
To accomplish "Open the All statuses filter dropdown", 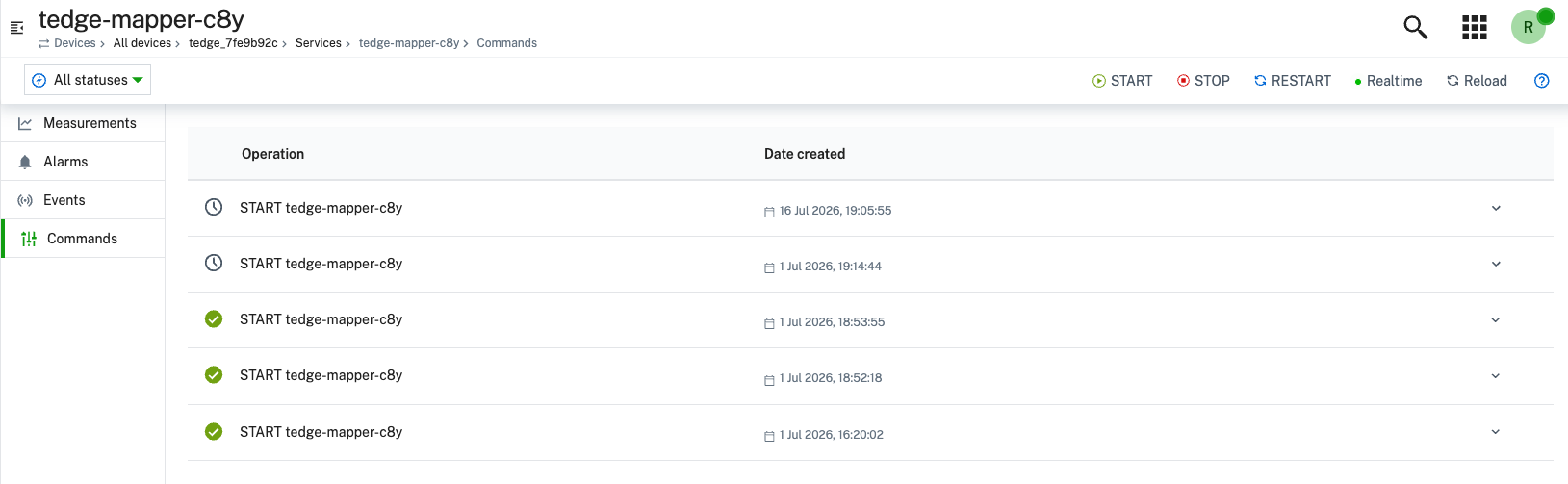I will coord(88,80).
